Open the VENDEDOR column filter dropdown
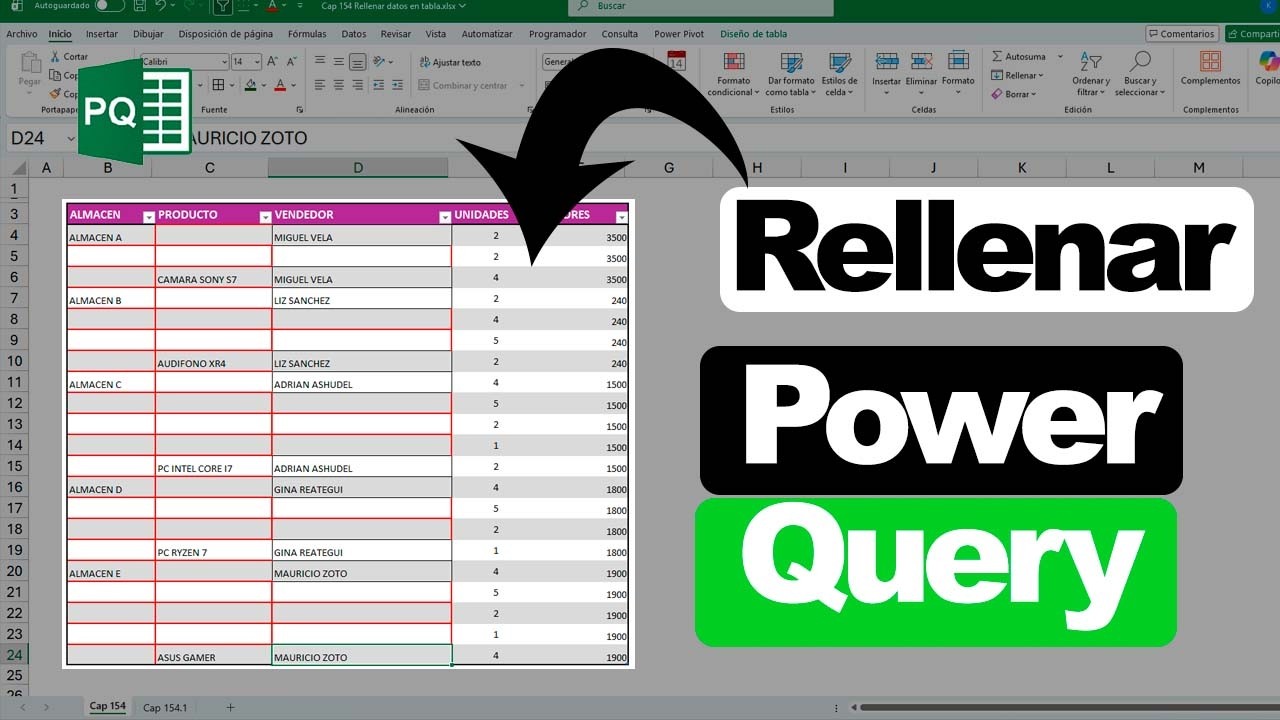 tap(445, 217)
